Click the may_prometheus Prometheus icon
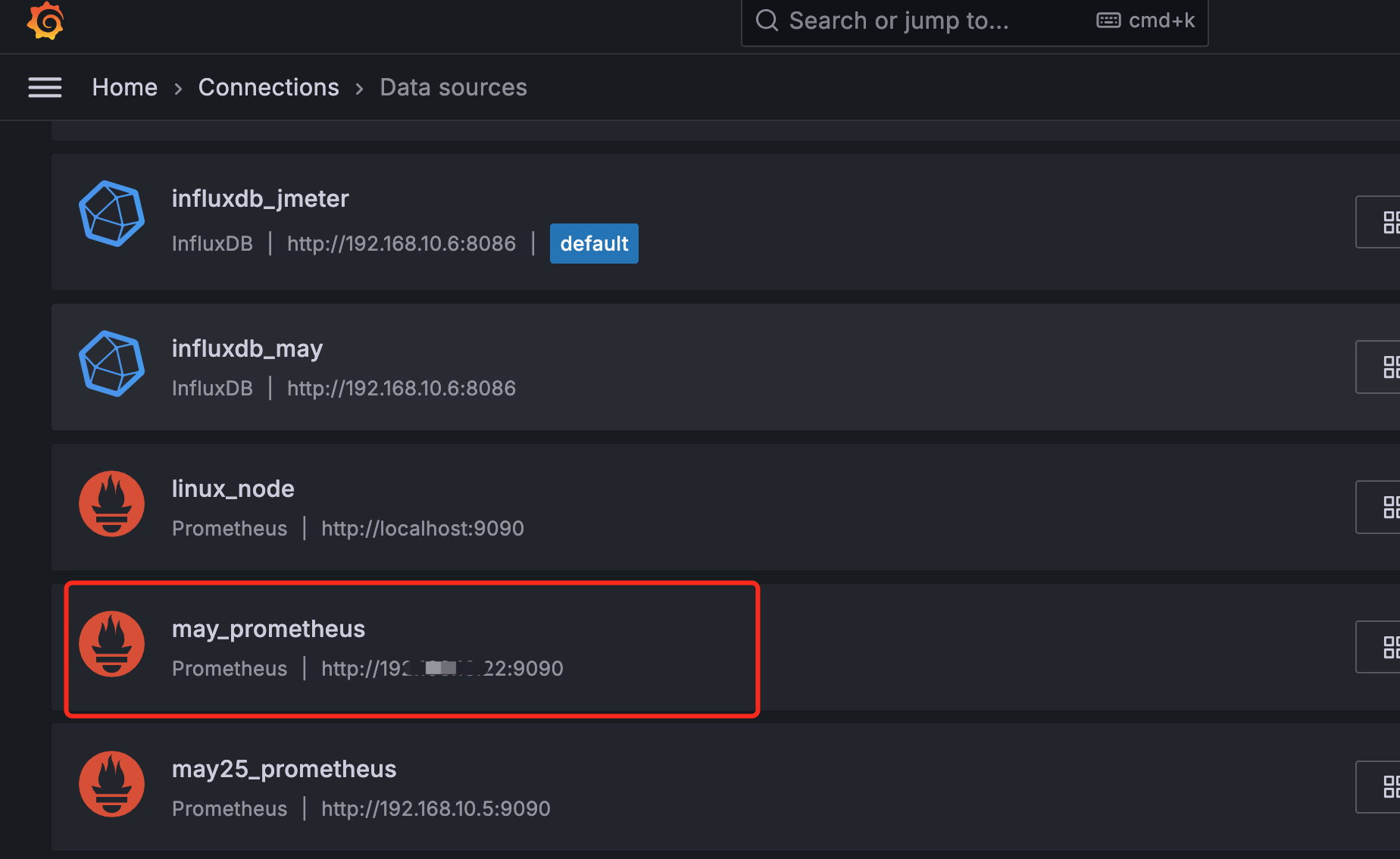Screen dimensions: 1400x859 click(x=112, y=644)
